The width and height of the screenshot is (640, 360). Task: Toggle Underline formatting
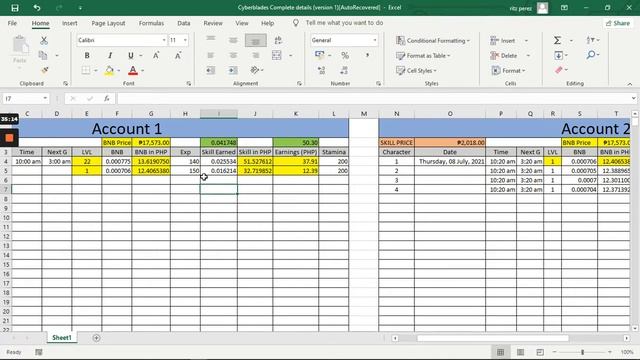(131, 56)
